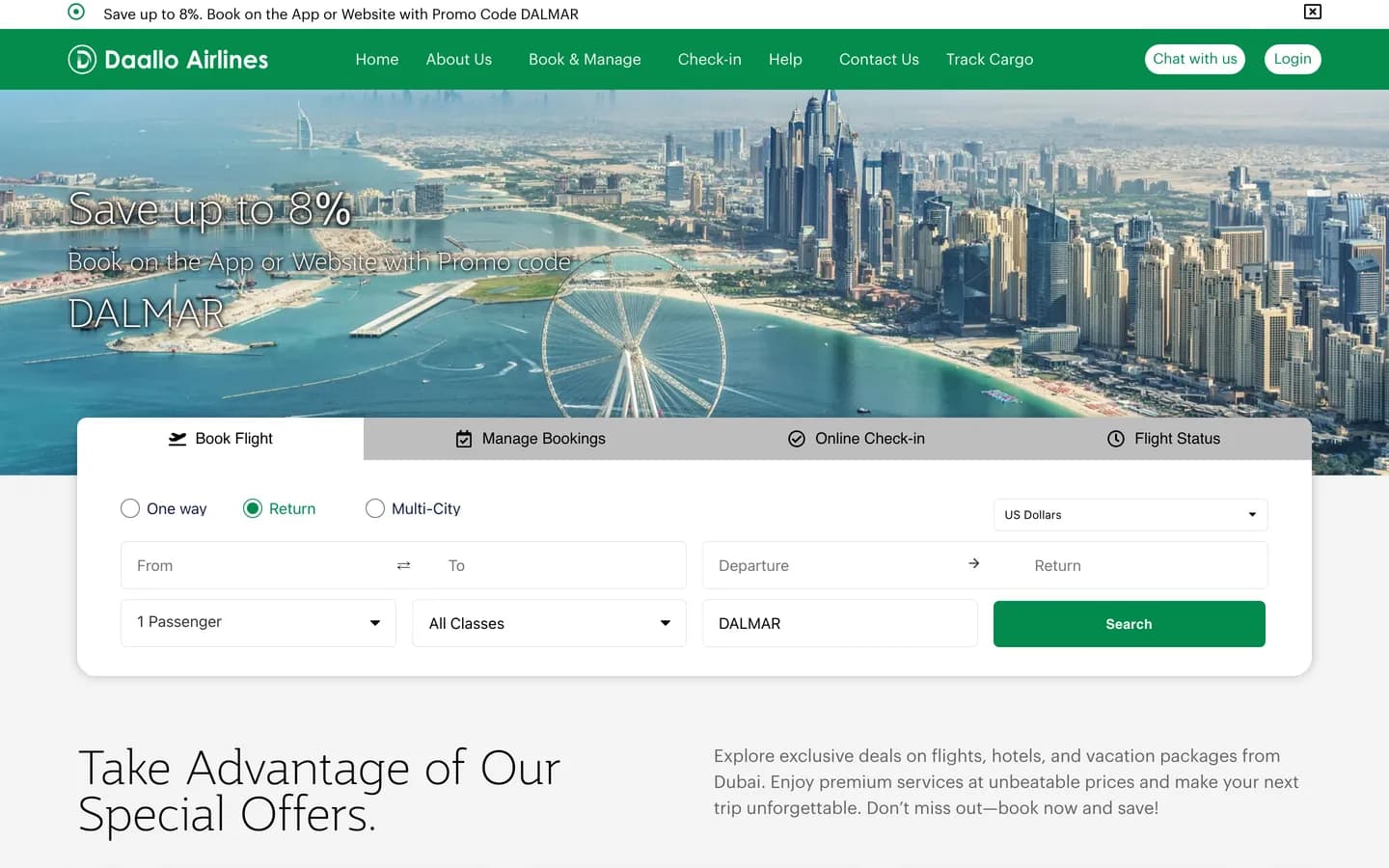
Task: Open the About Us menu item
Action: point(459,60)
